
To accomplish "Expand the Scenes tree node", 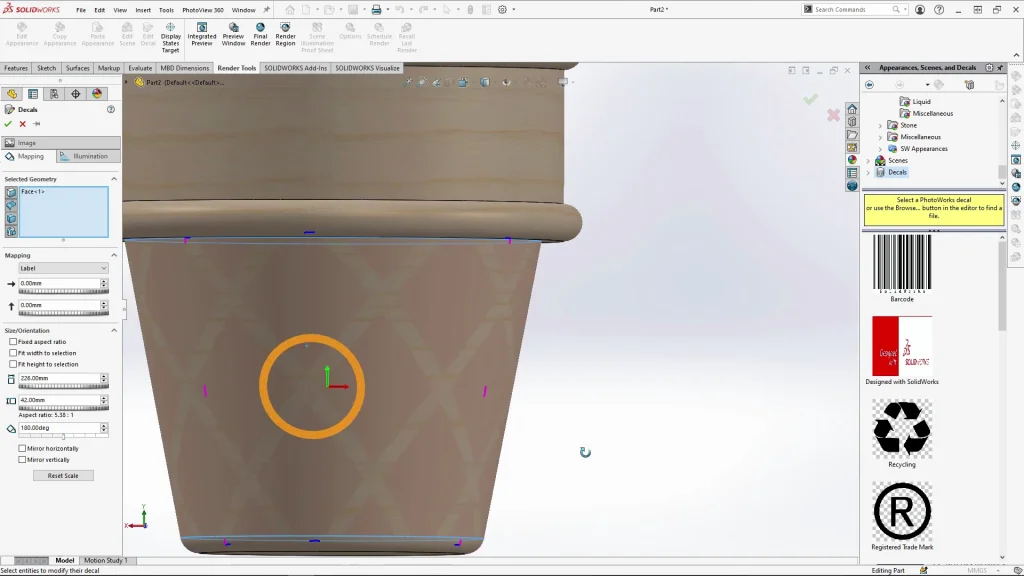I will pyautogui.click(x=868, y=160).
